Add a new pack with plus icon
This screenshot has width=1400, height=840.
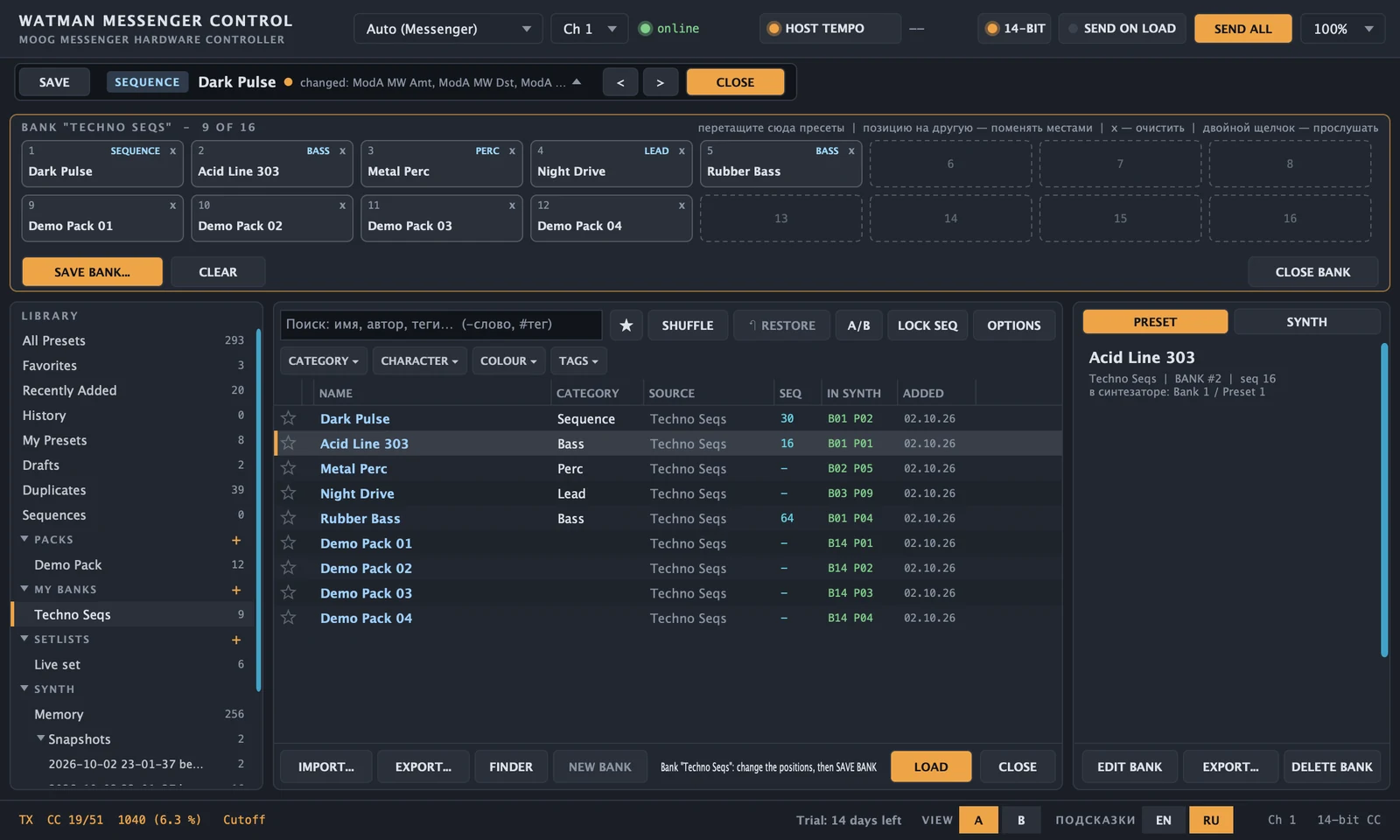click(236, 540)
